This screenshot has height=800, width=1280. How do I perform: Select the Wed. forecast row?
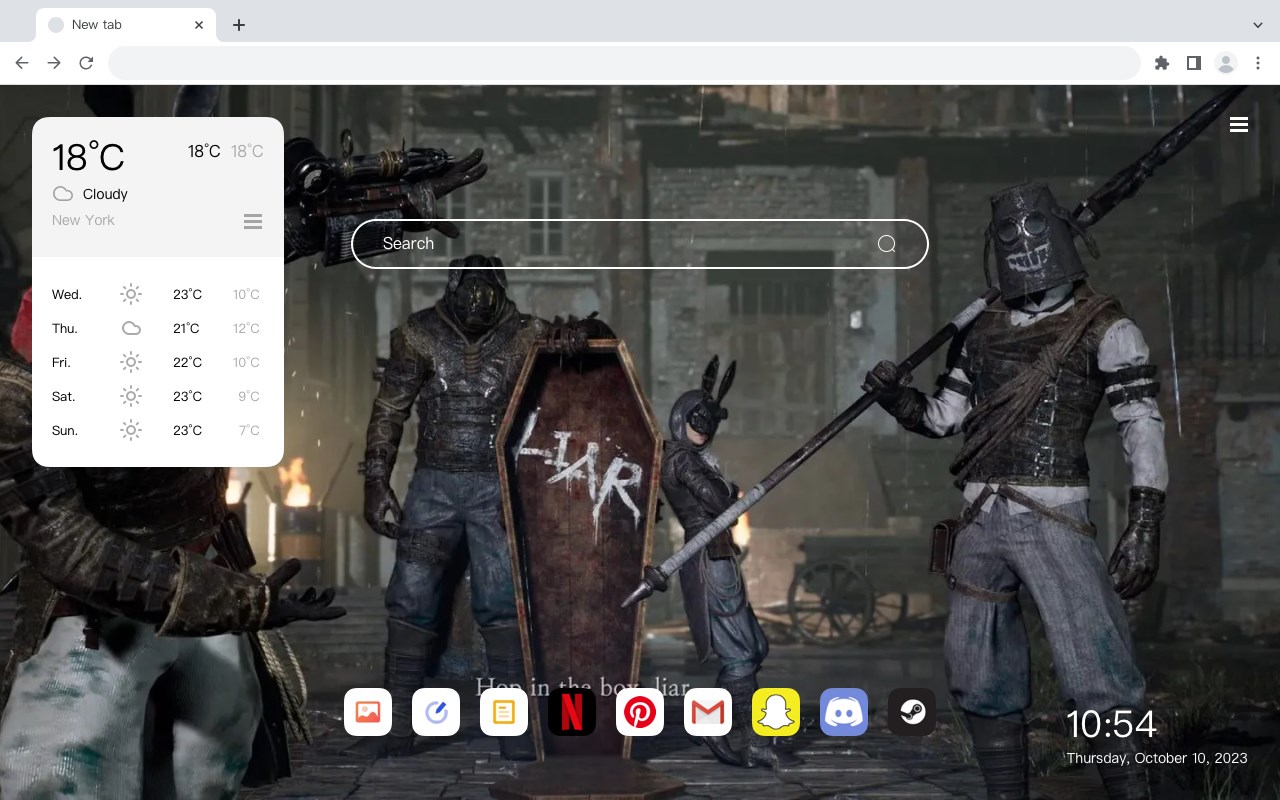pyautogui.click(x=158, y=294)
